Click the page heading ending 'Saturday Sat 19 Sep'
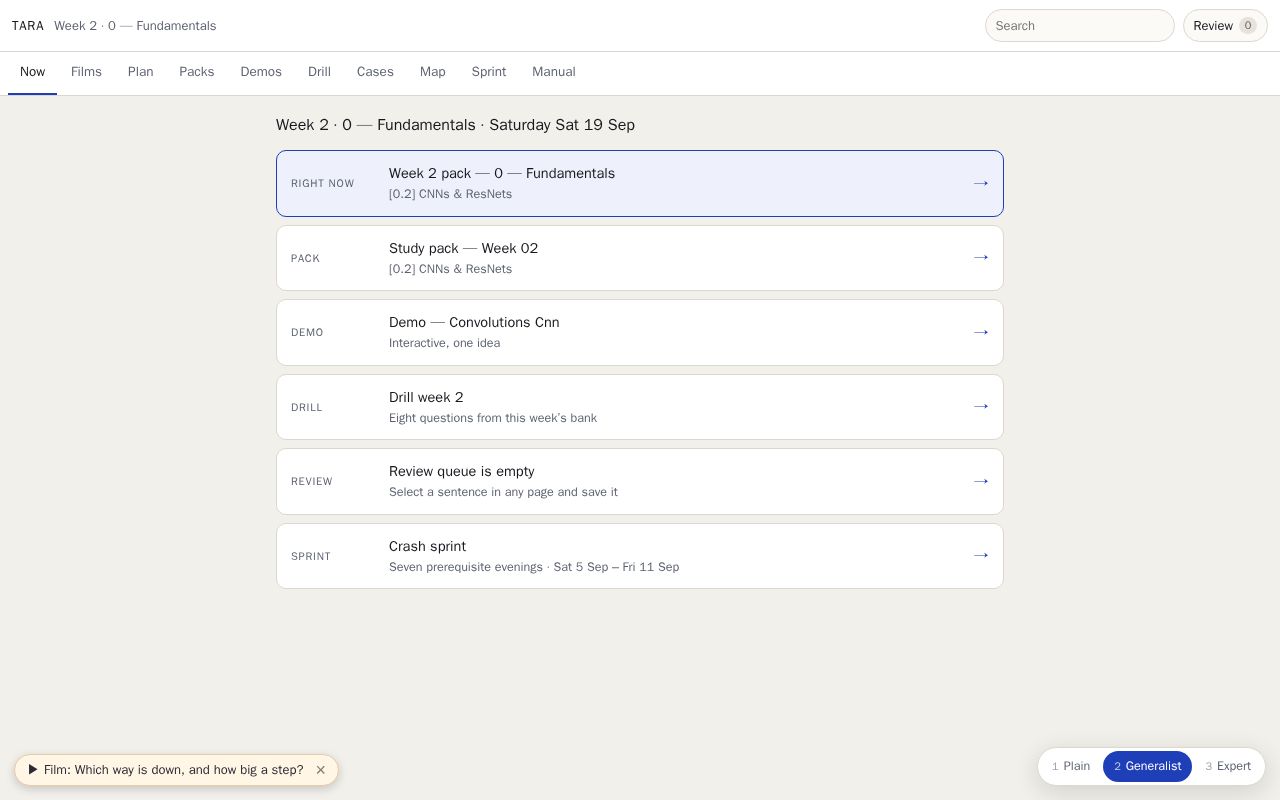 455,125
